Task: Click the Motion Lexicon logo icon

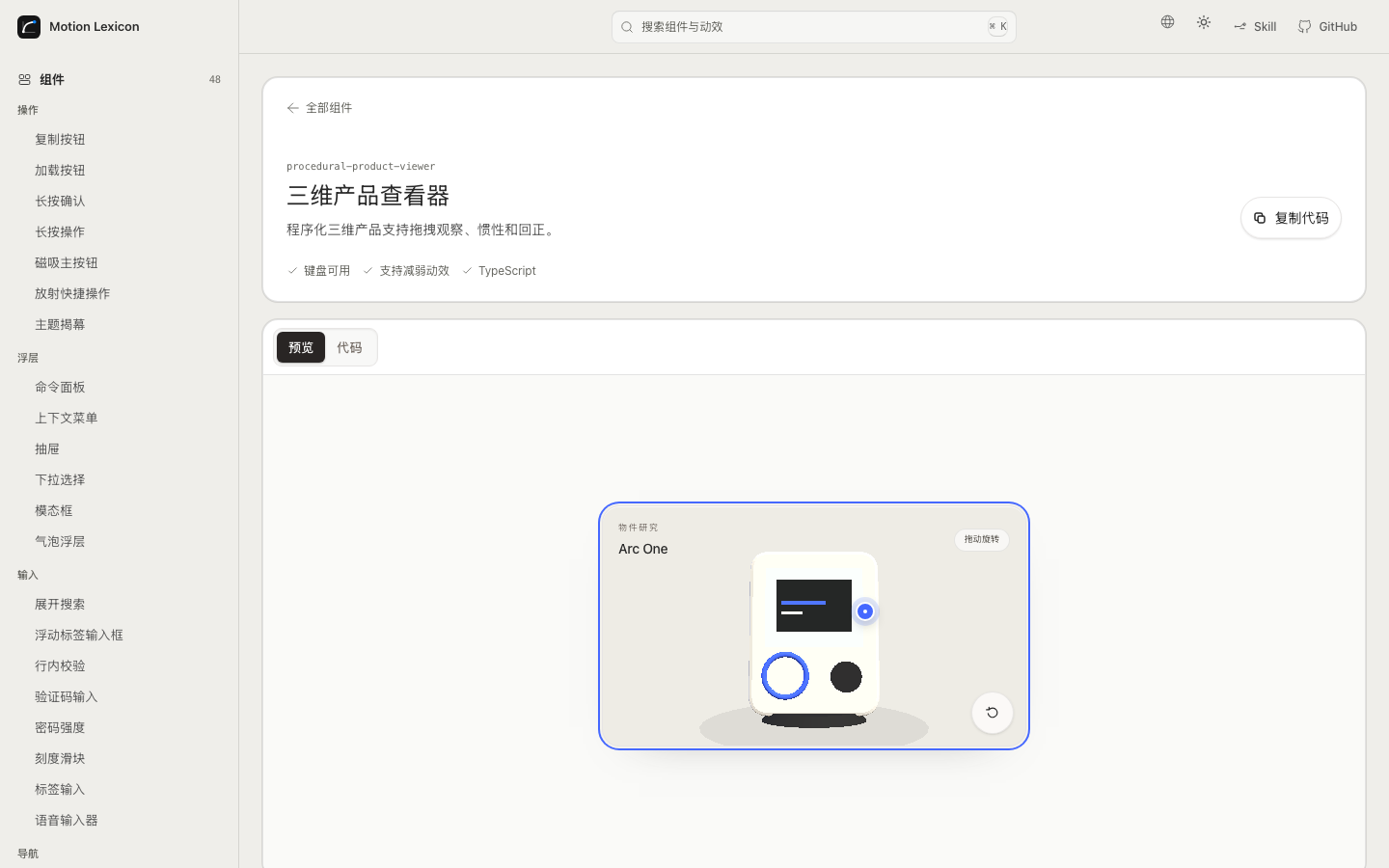Action: 29,27
